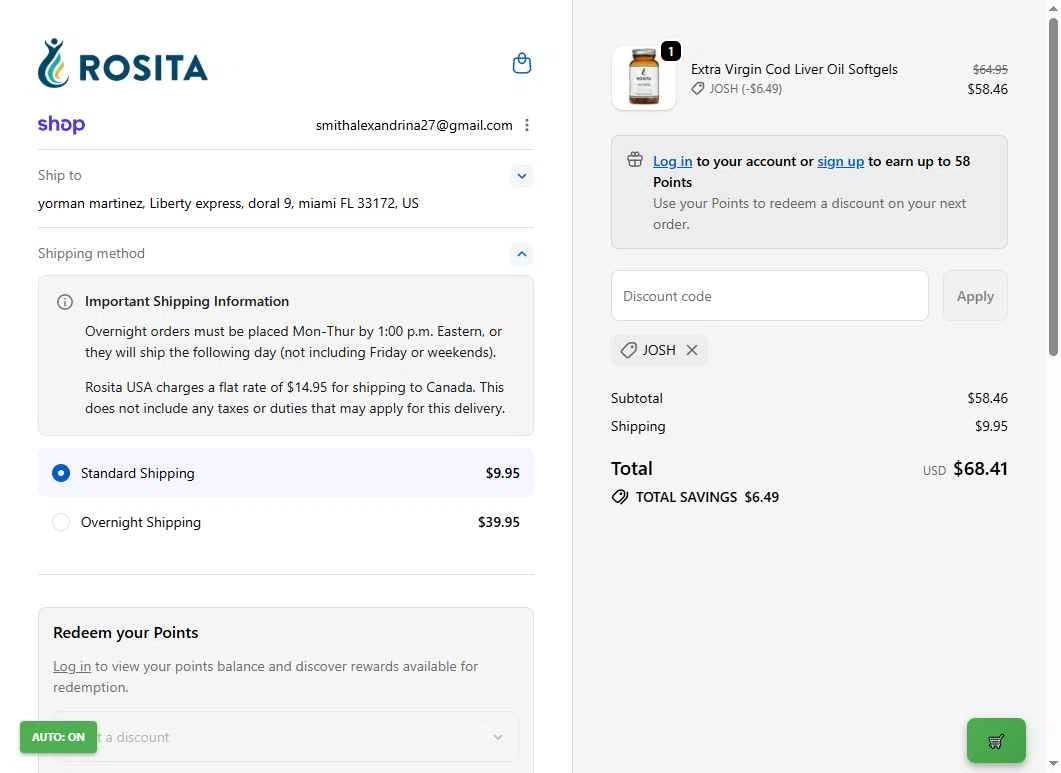Focus the Discount code field

770,296
